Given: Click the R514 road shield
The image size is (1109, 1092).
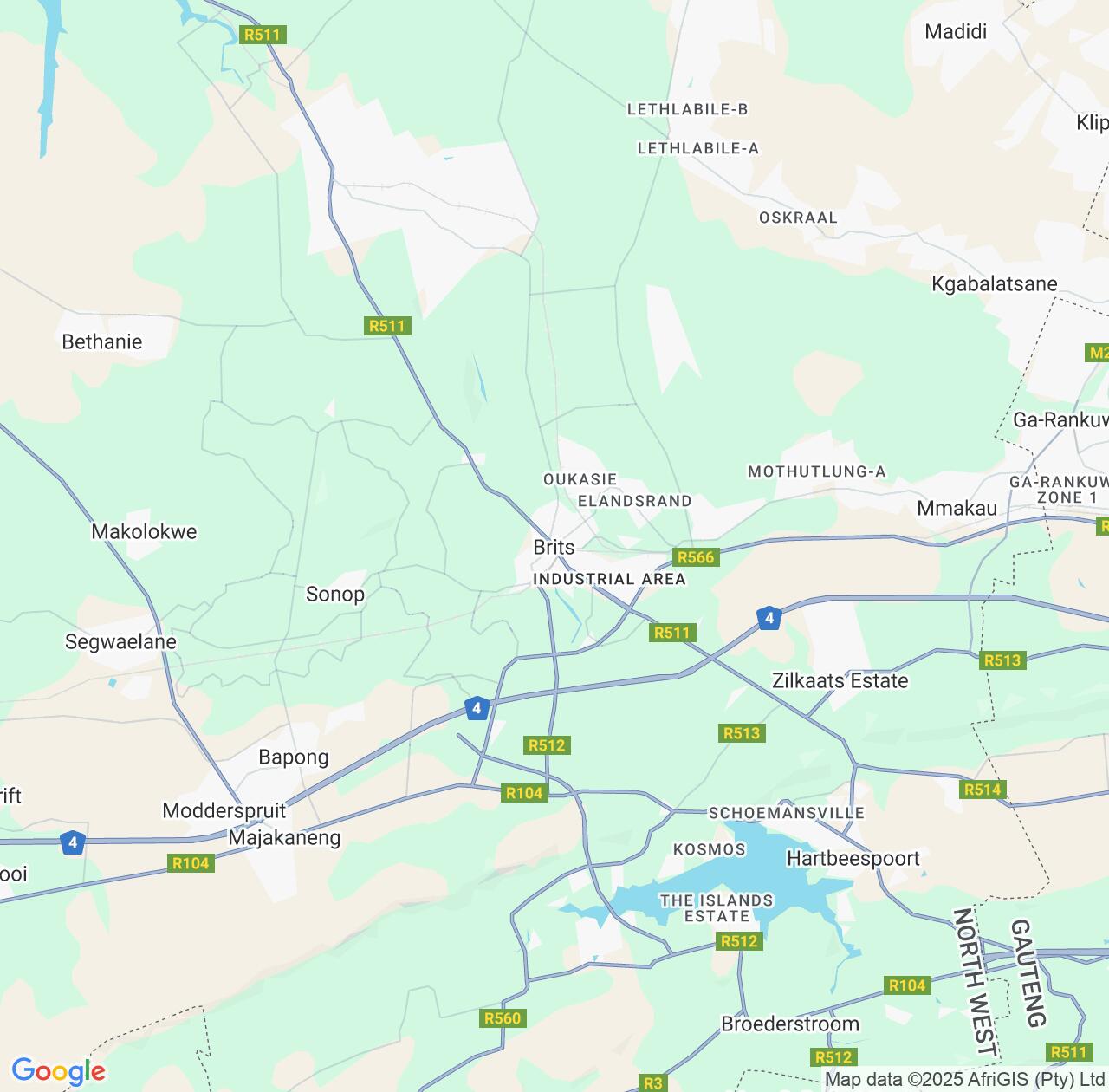Looking at the screenshot, I should pyautogui.click(x=983, y=790).
